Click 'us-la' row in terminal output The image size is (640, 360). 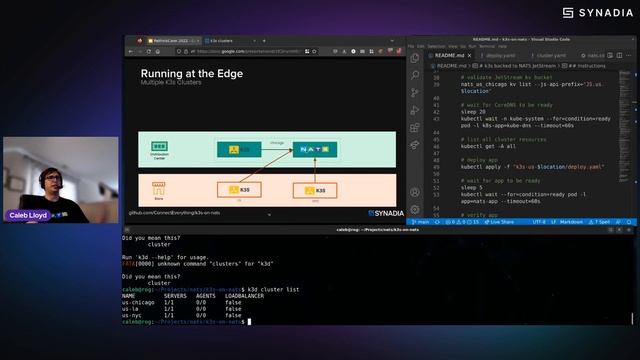[x=182, y=309]
